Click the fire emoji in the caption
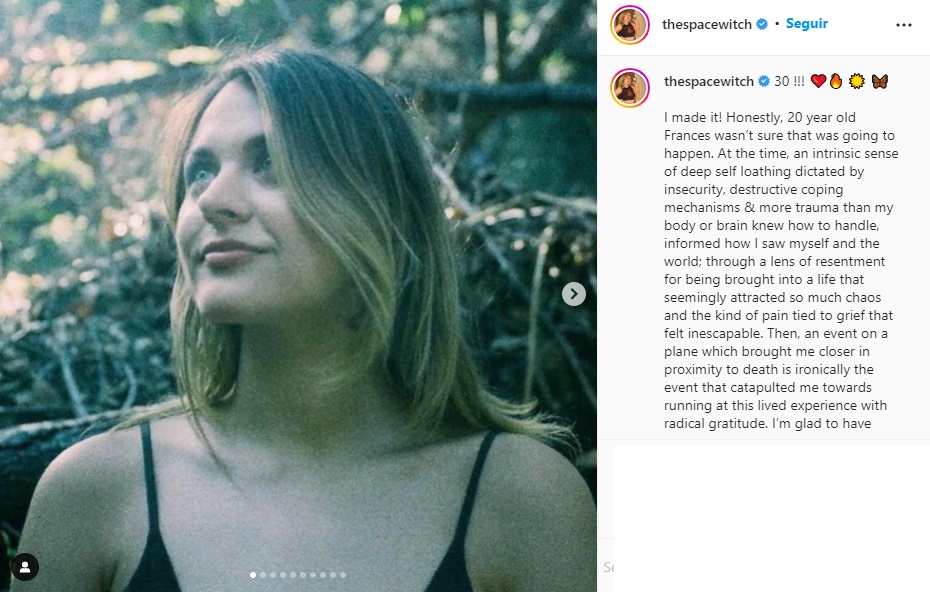This screenshot has height=592, width=930. click(835, 81)
